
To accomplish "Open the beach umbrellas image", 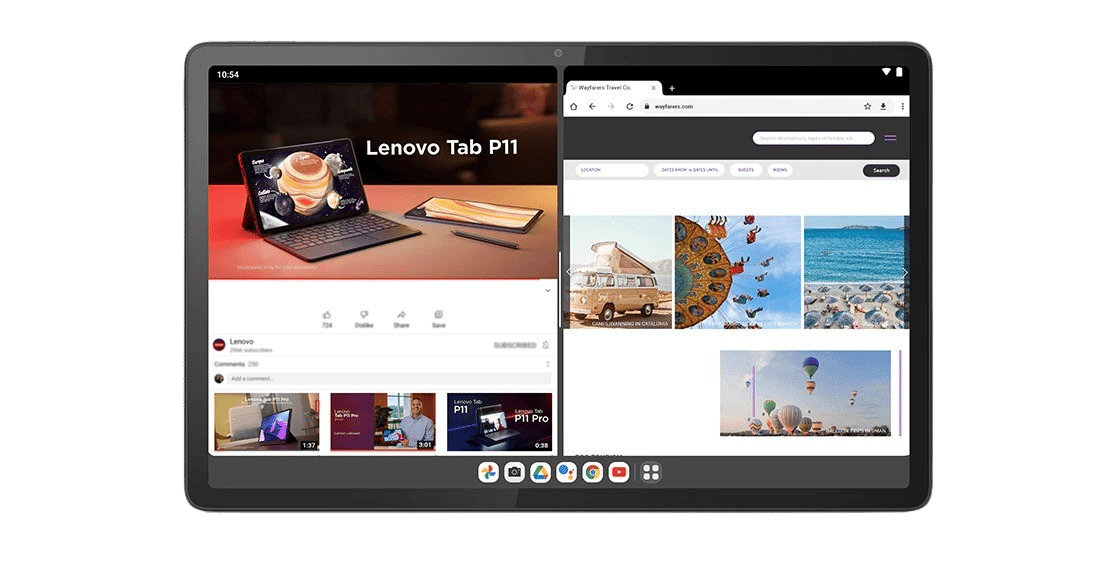I will tap(856, 272).
